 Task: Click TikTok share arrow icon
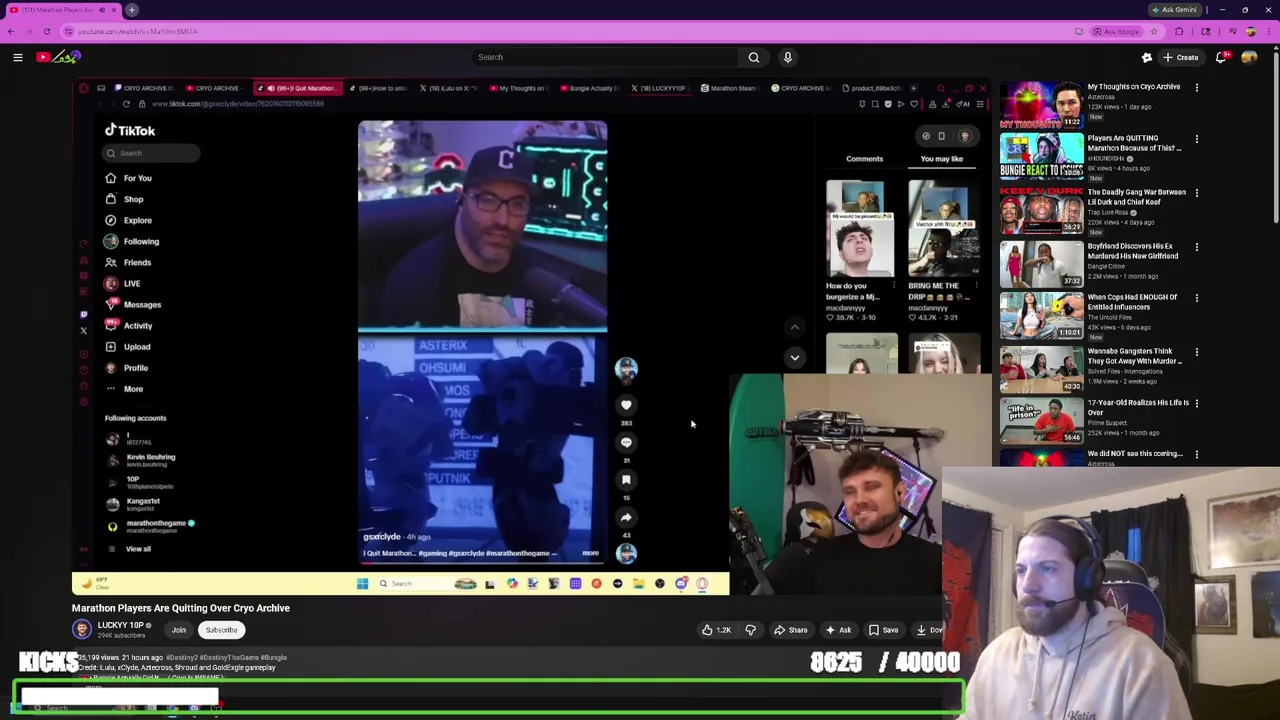(x=626, y=517)
